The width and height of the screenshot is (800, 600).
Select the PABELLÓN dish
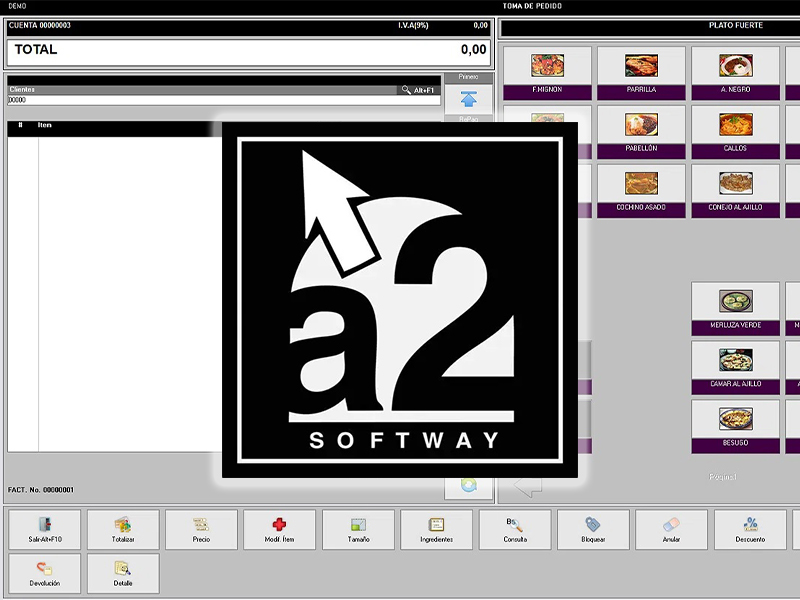click(641, 132)
